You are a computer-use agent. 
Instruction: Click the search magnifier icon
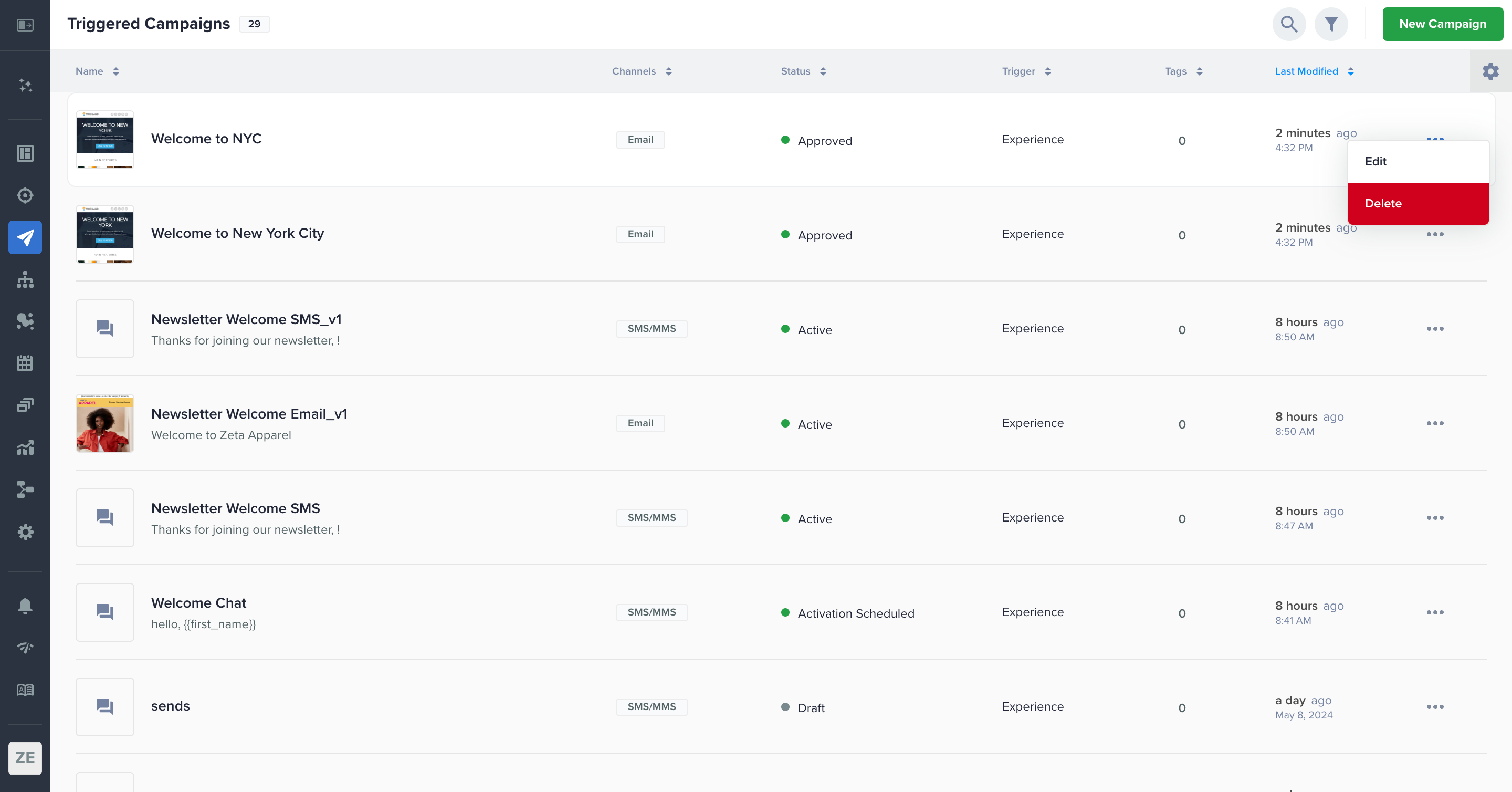[1288, 24]
